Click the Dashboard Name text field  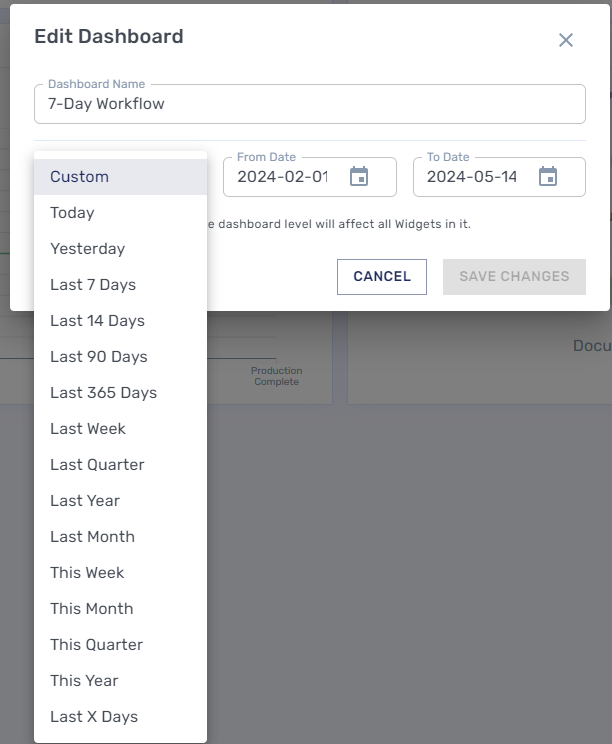[309, 104]
